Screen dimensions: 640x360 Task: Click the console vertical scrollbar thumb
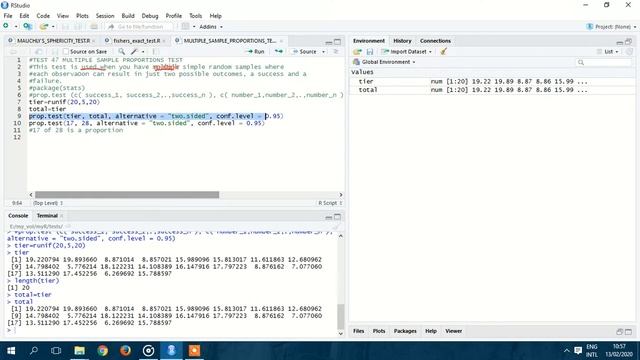[341, 316]
